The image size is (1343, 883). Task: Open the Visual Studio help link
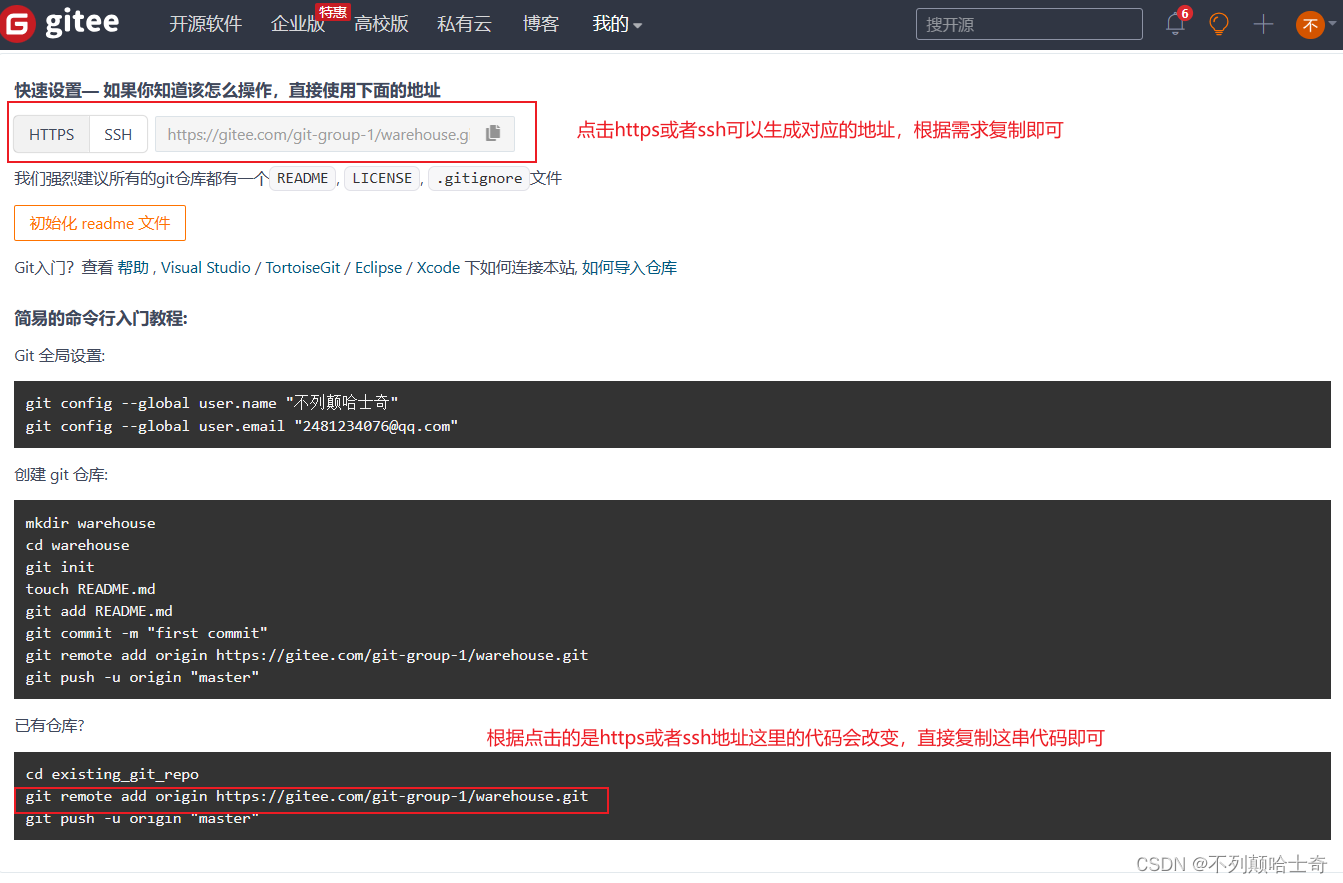206,268
